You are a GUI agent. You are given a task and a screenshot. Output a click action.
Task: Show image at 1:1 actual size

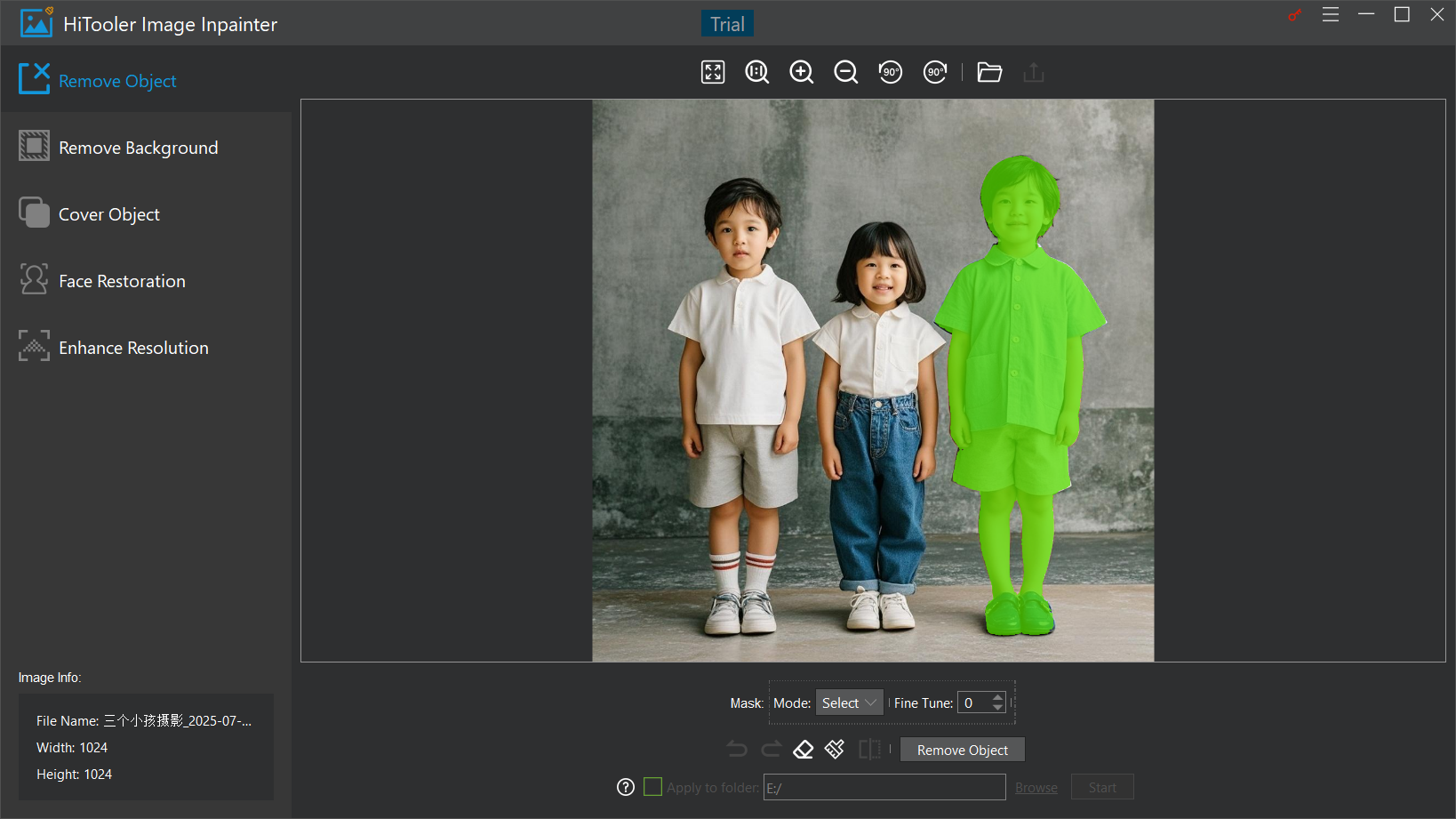click(x=757, y=72)
